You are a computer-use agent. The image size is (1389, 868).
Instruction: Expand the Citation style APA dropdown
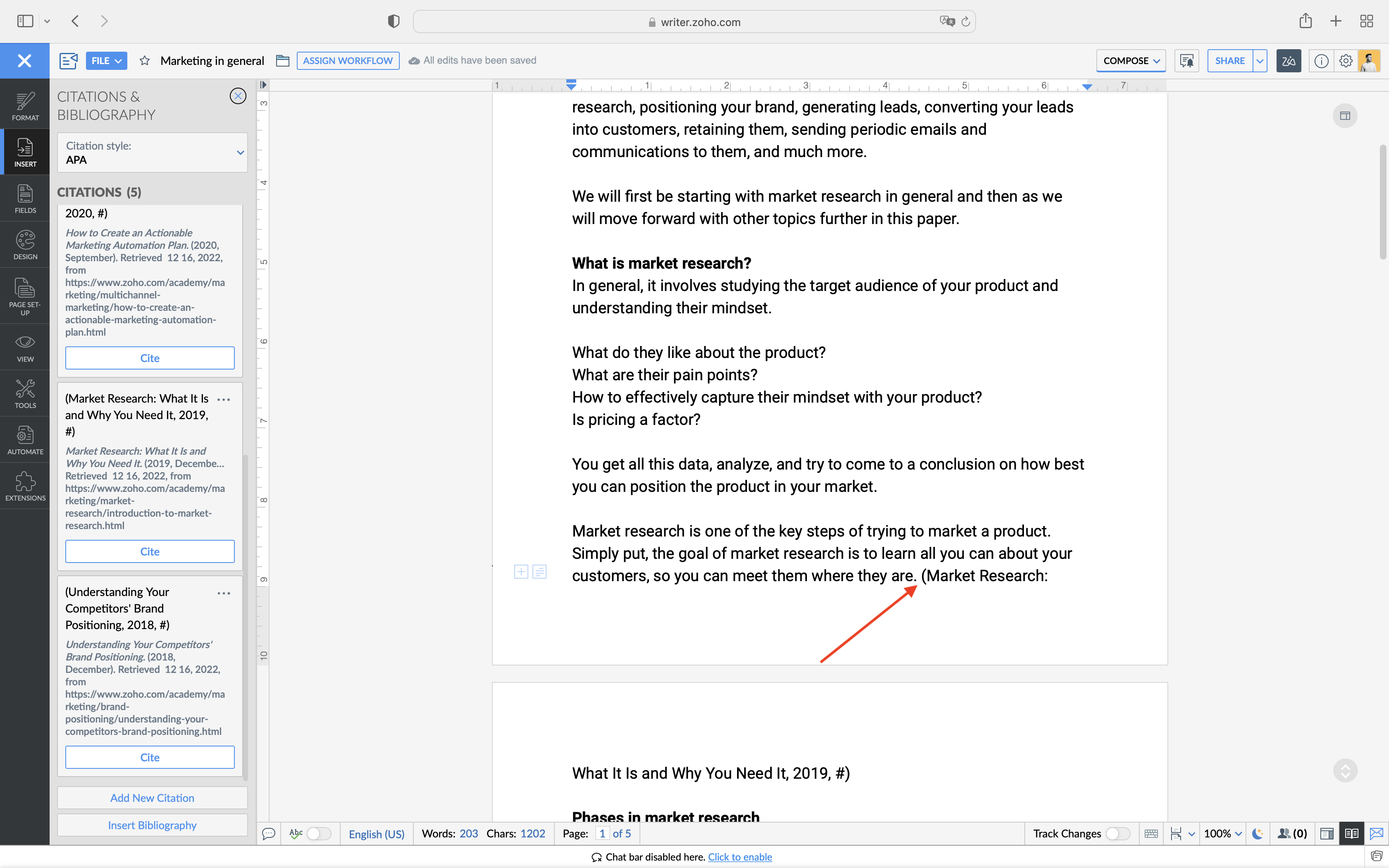(152, 153)
